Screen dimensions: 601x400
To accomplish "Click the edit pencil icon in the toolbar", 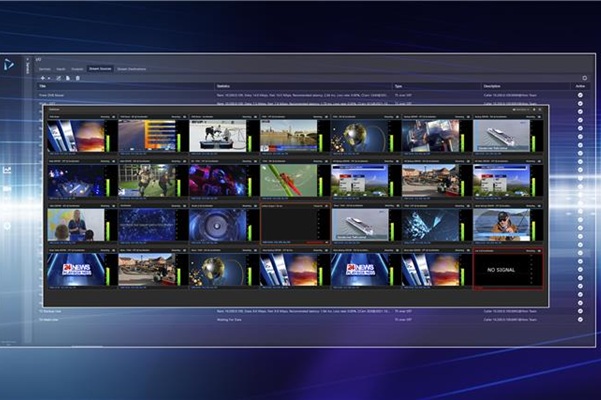I will point(59,78).
